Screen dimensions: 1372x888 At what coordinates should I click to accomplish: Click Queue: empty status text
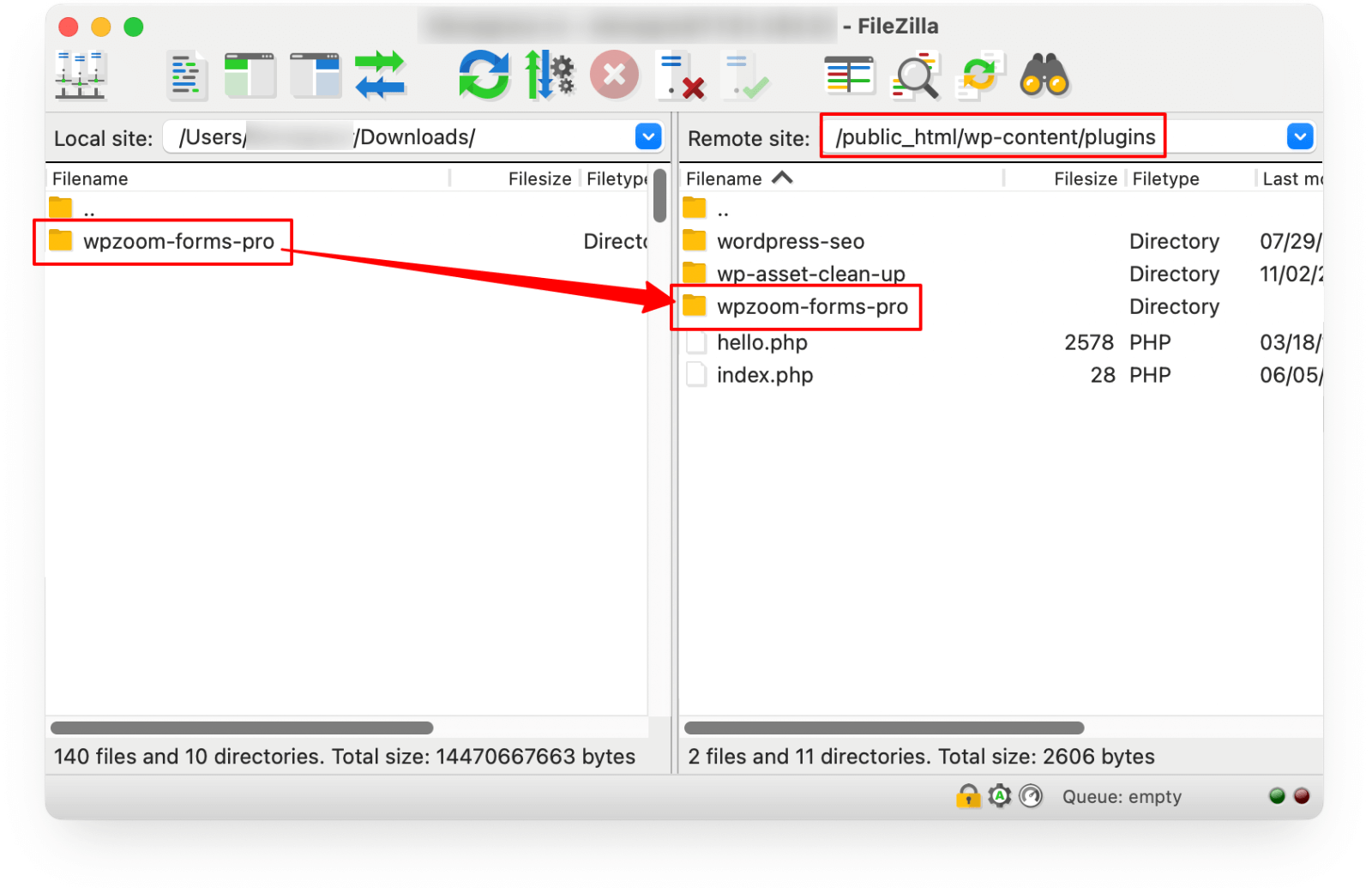click(x=1122, y=797)
